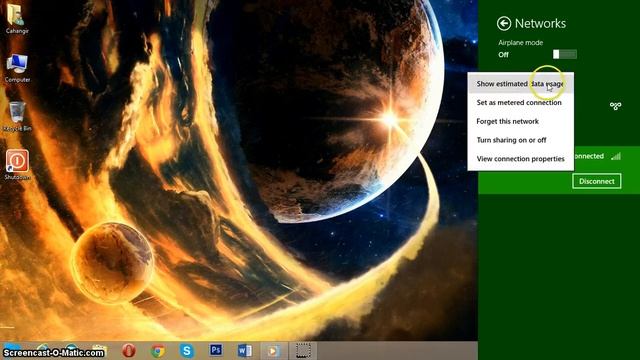
Task: Open Microsoft Word from the taskbar
Action: [x=245, y=351]
